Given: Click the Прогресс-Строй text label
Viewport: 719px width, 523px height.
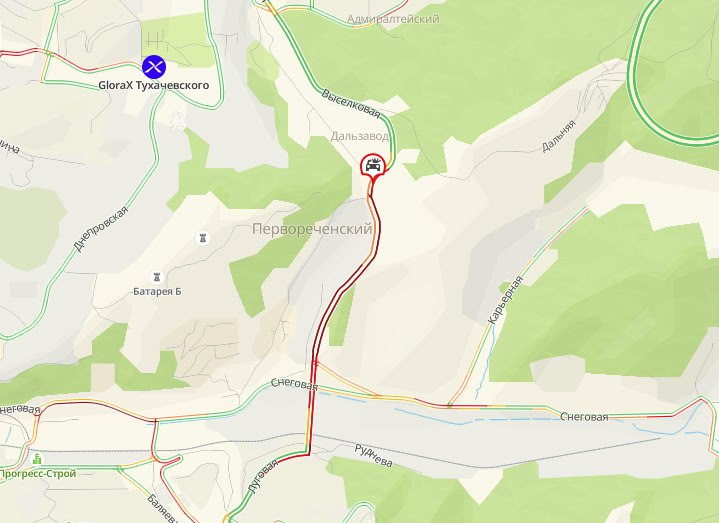Looking at the screenshot, I should (x=38, y=473).
